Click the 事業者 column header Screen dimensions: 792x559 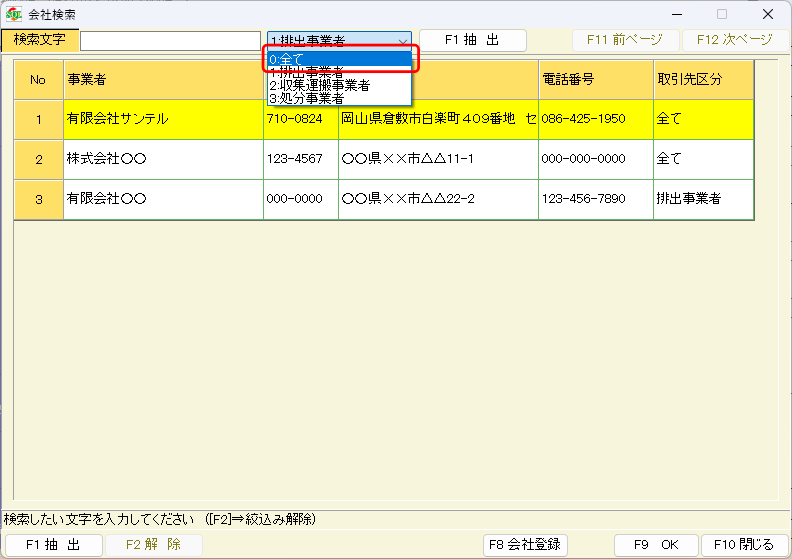pyautogui.click(x=162, y=79)
